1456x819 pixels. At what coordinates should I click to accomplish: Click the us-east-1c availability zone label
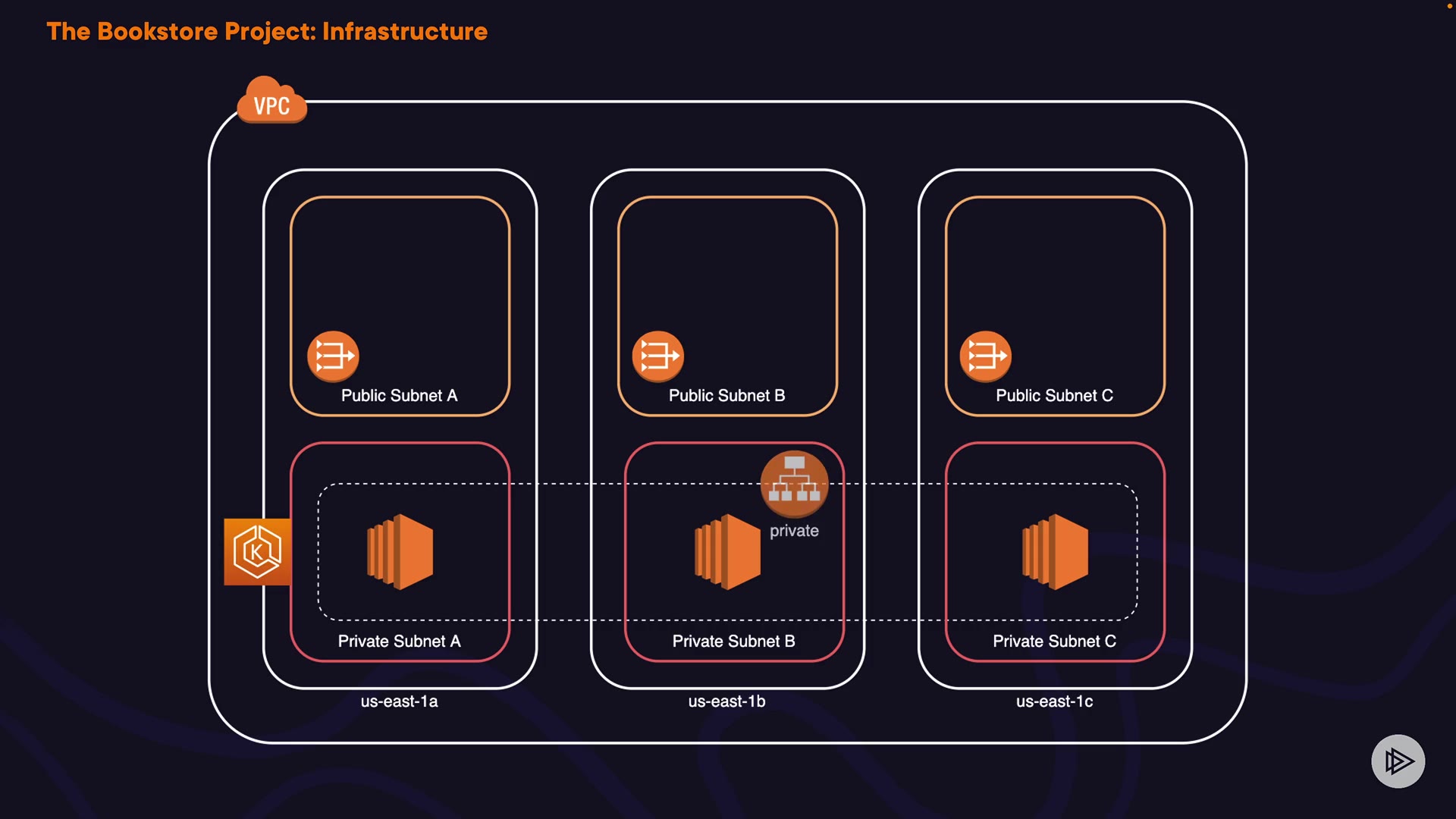1054,701
